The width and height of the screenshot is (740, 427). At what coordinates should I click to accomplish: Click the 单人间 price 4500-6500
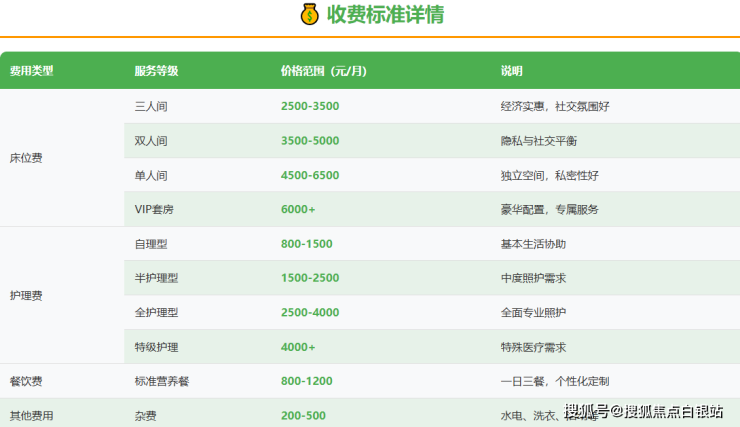coord(310,175)
